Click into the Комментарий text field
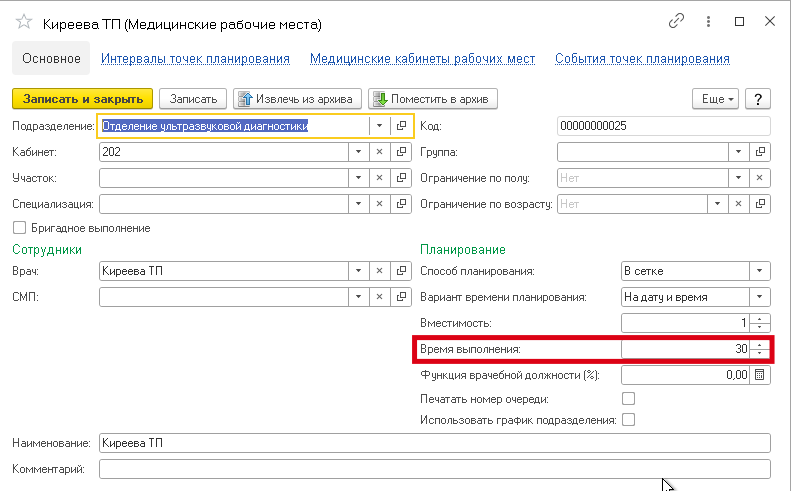The width and height of the screenshot is (791, 491). (435, 469)
